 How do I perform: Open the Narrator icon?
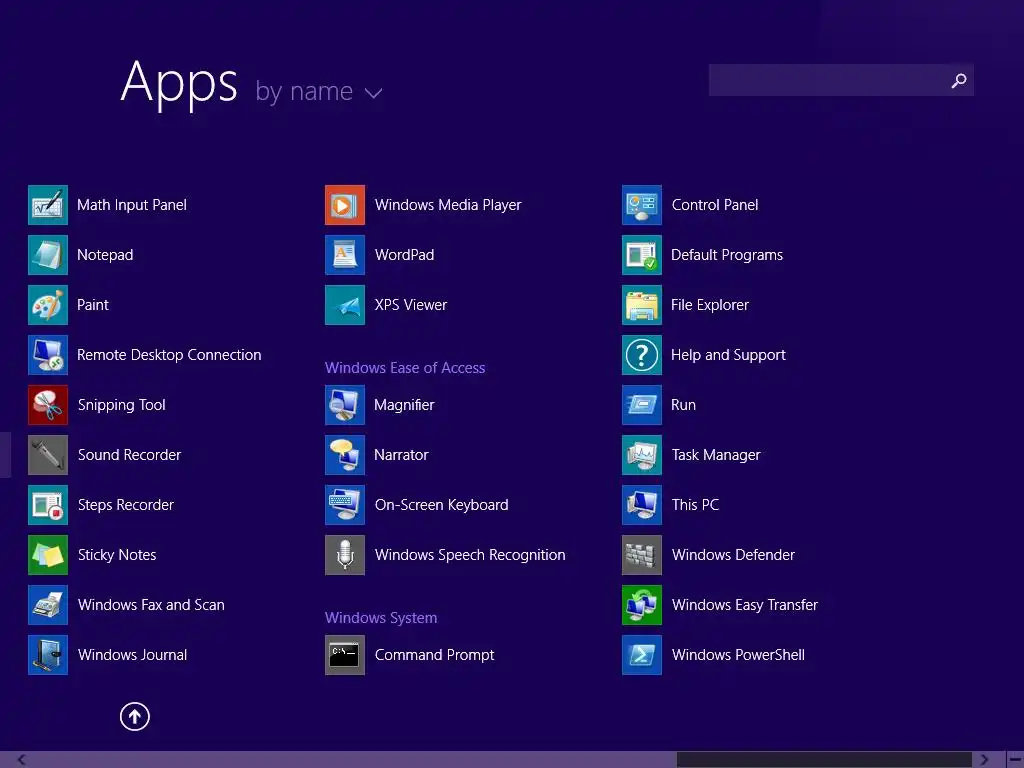click(345, 455)
